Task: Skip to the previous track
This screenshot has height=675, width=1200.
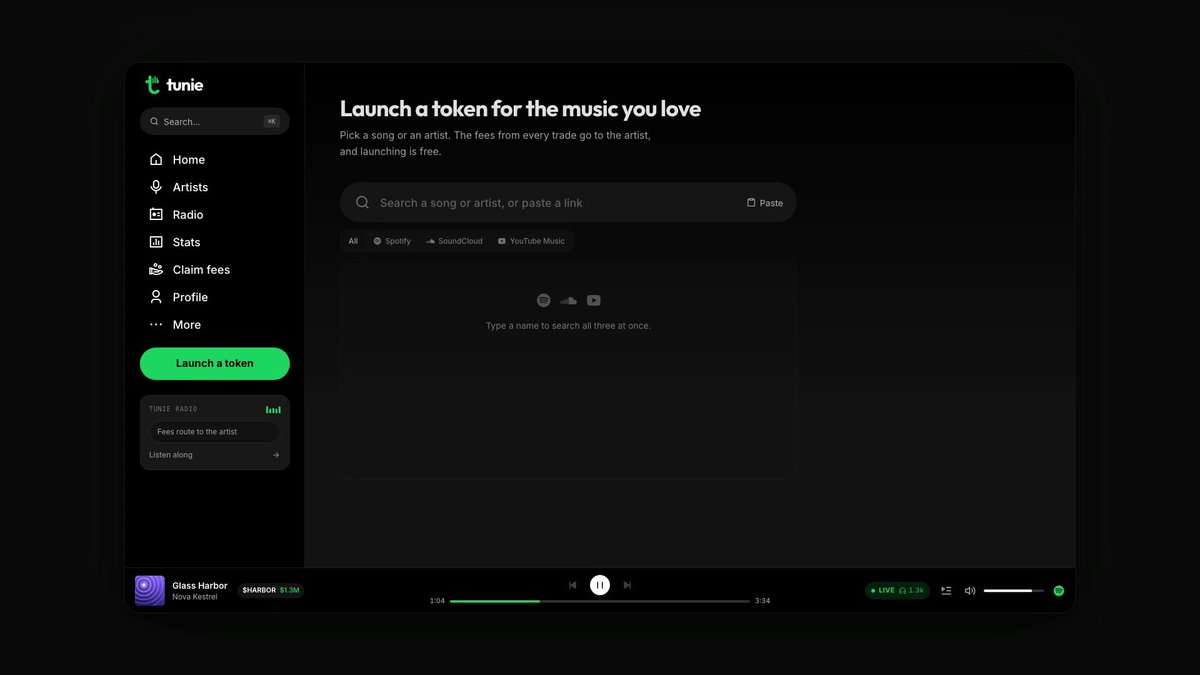Action: [572, 585]
